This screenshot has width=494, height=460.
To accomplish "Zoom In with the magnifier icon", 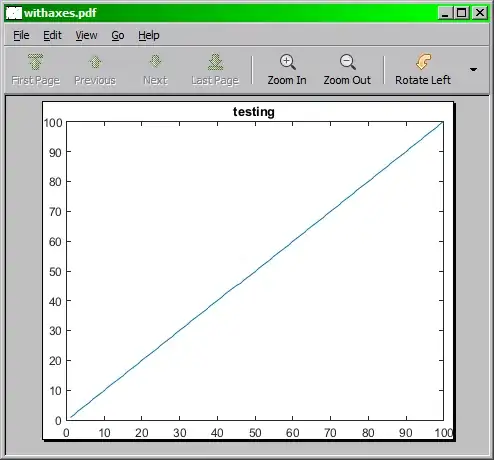I will [287, 62].
